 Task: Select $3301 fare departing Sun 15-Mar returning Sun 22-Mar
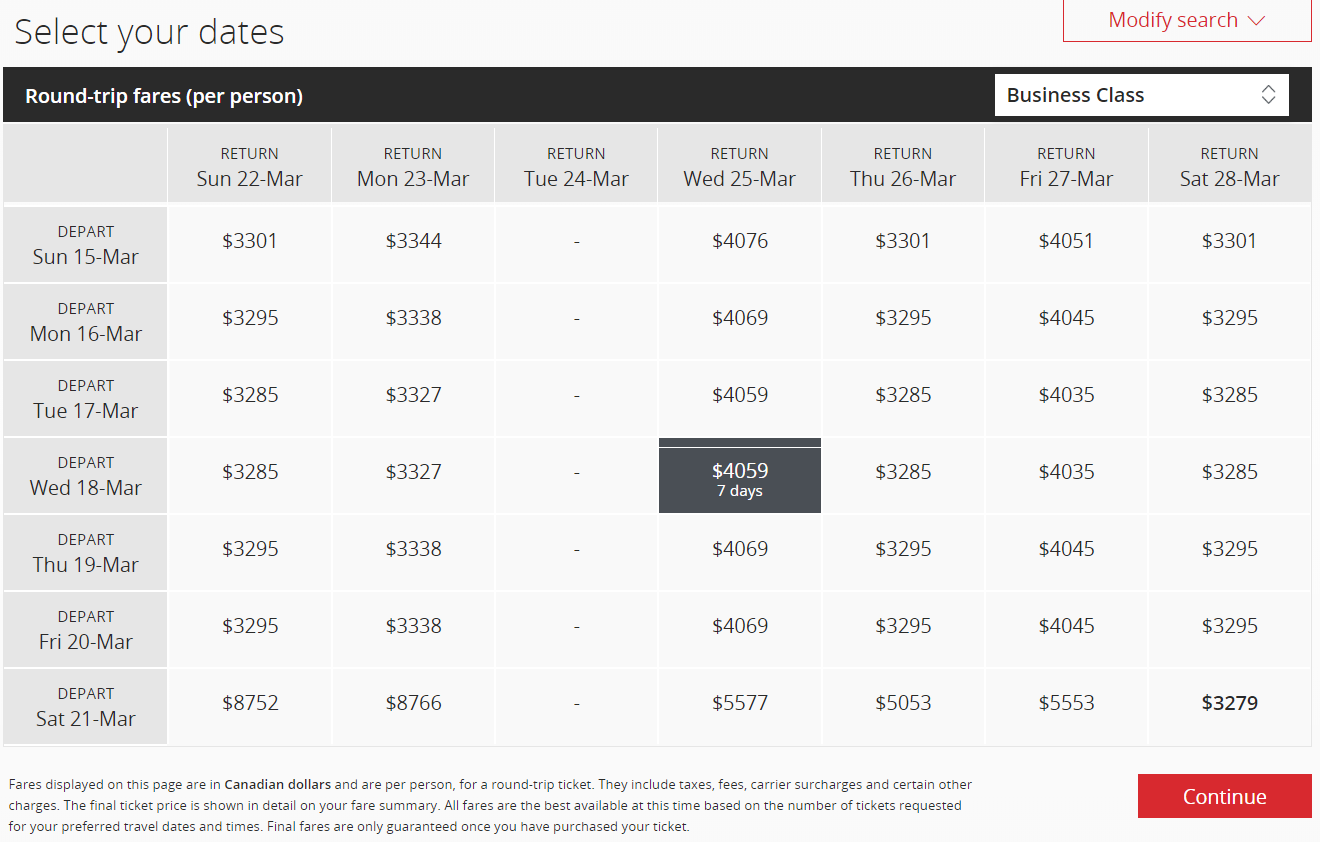250,241
